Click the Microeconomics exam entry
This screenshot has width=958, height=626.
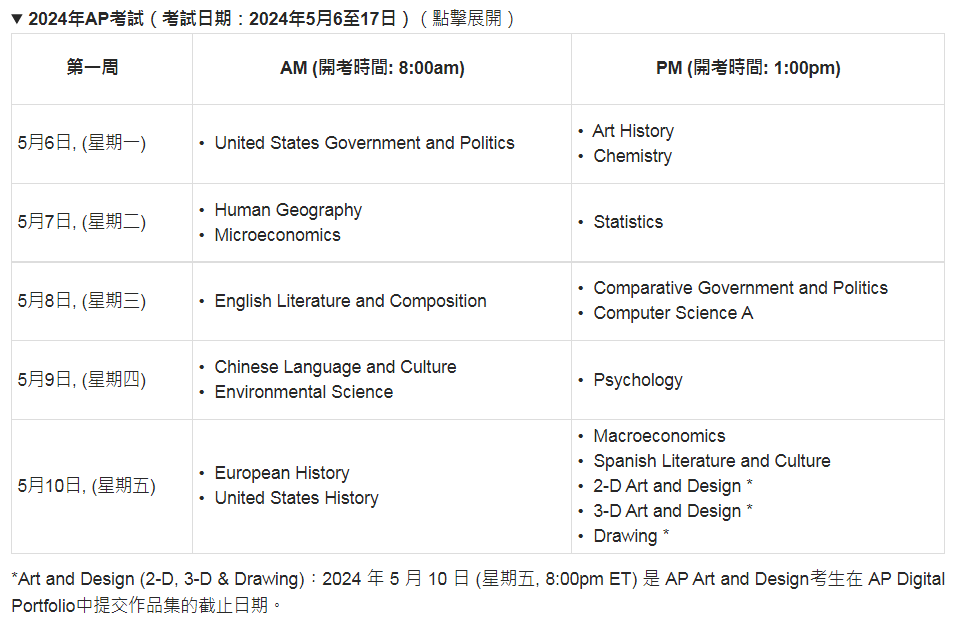277,235
